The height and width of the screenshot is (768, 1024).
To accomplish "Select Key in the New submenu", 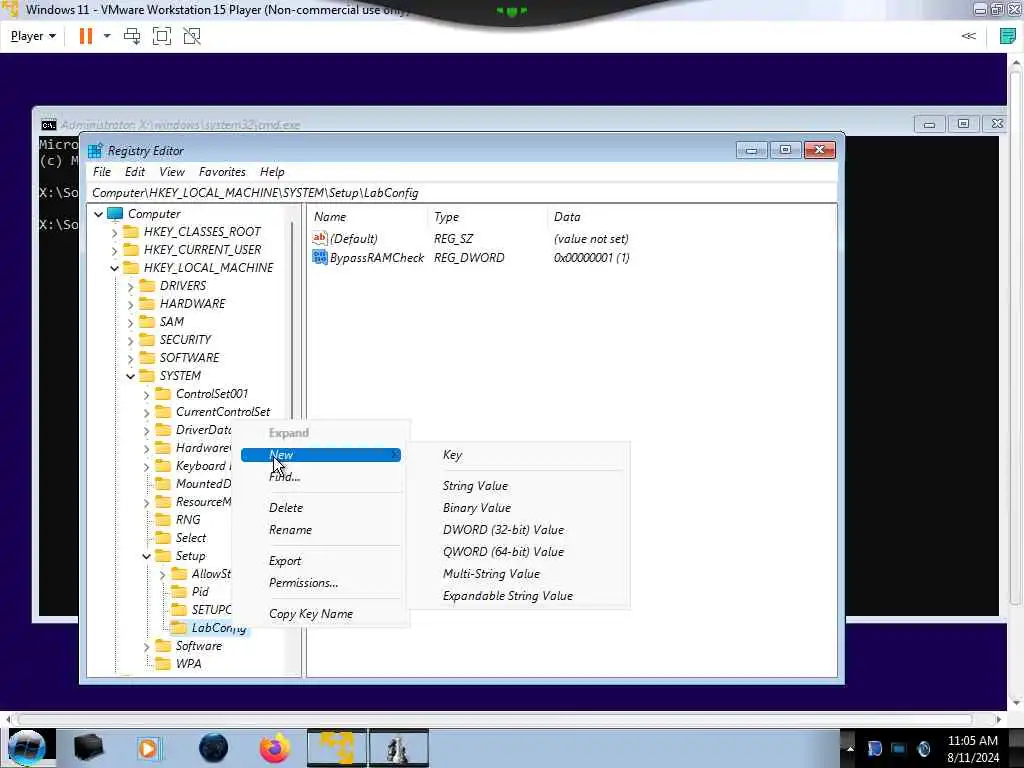I will pyautogui.click(x=519, y=455).
